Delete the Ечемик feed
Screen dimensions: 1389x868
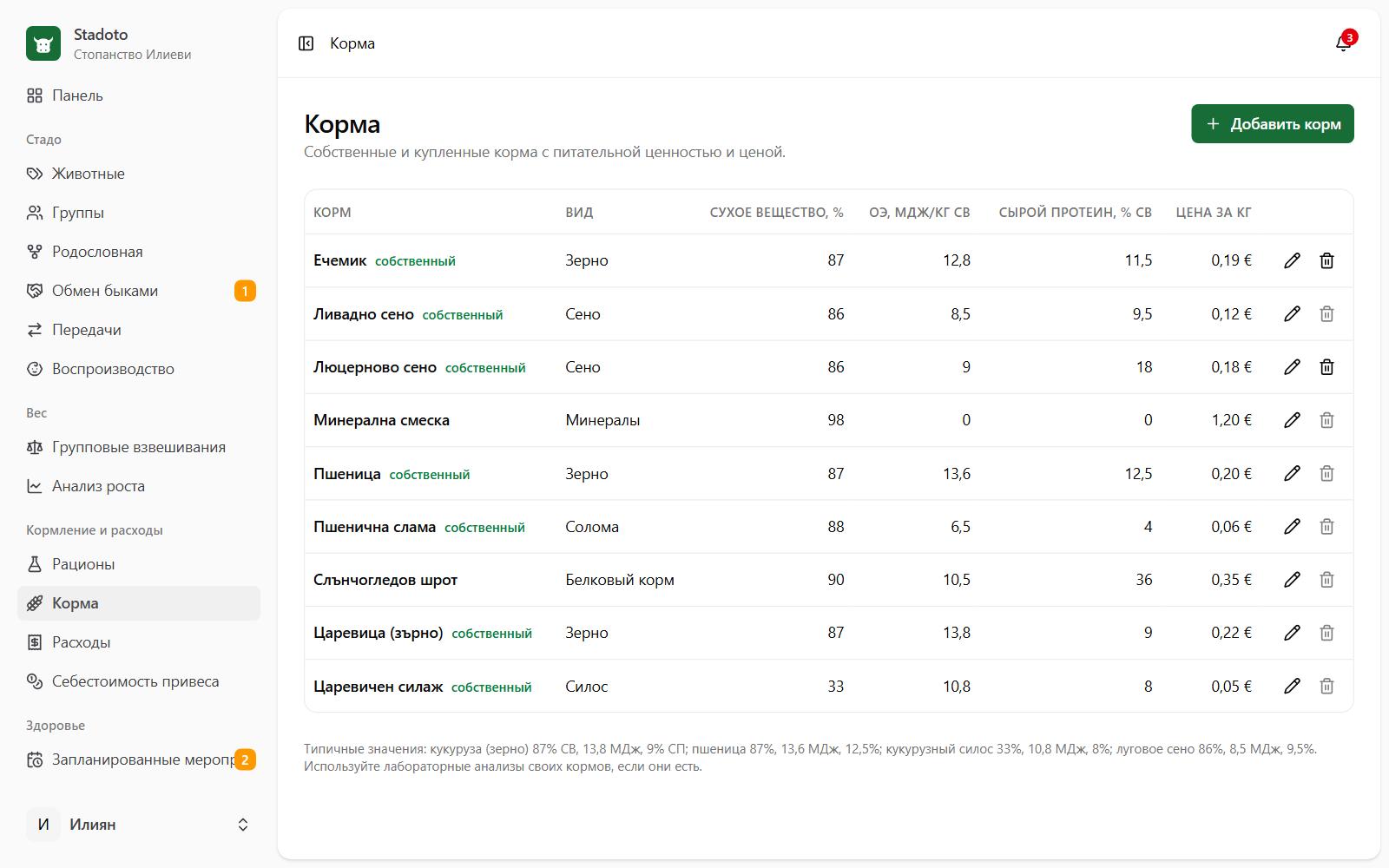pos(1326,260)
